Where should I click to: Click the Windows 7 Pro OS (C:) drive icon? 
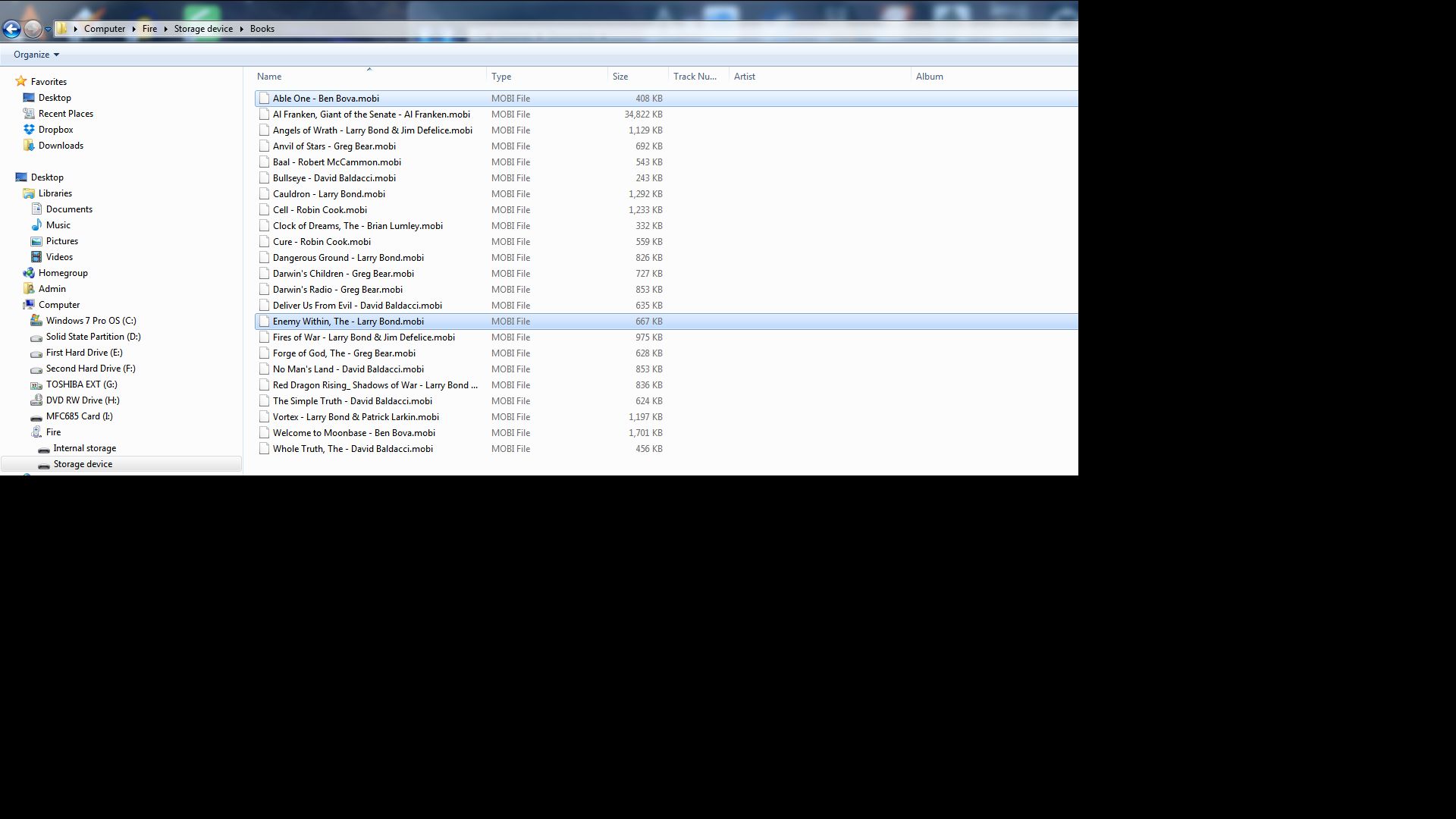pos(36,321)
